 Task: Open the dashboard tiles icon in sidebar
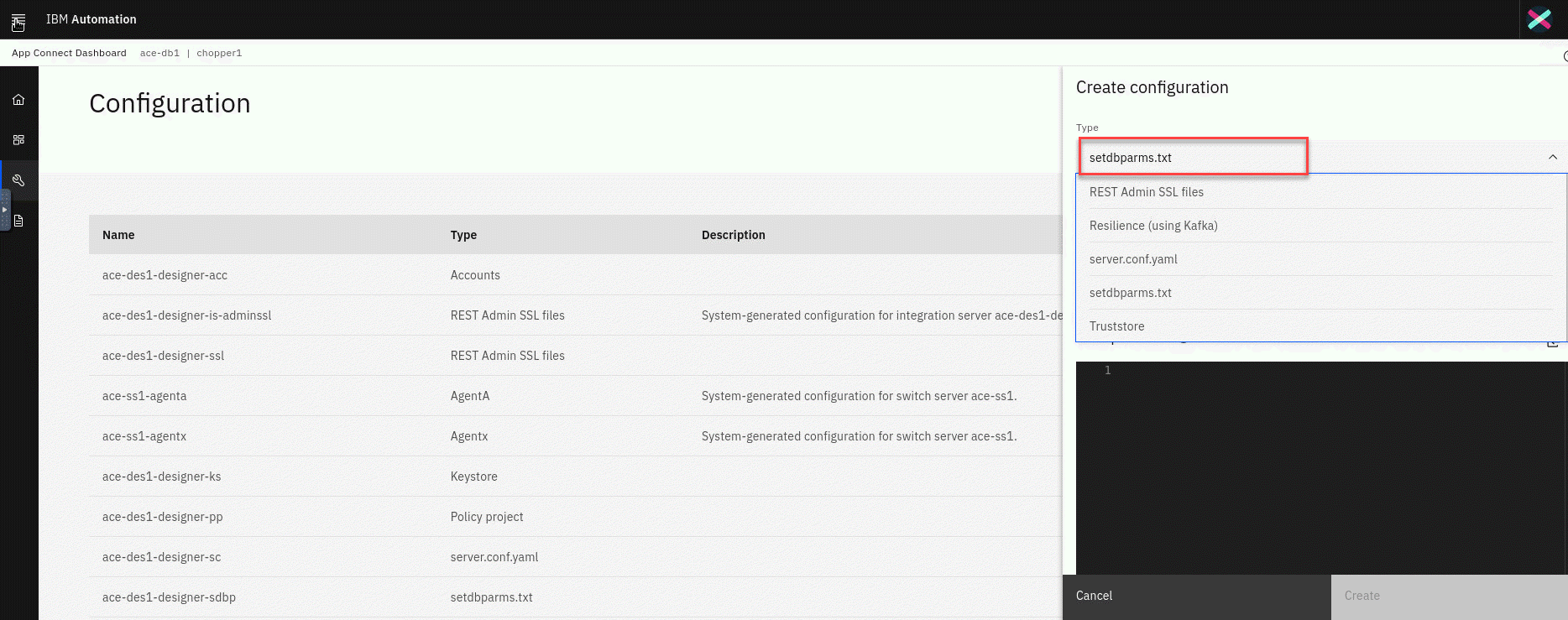point(18,140)
